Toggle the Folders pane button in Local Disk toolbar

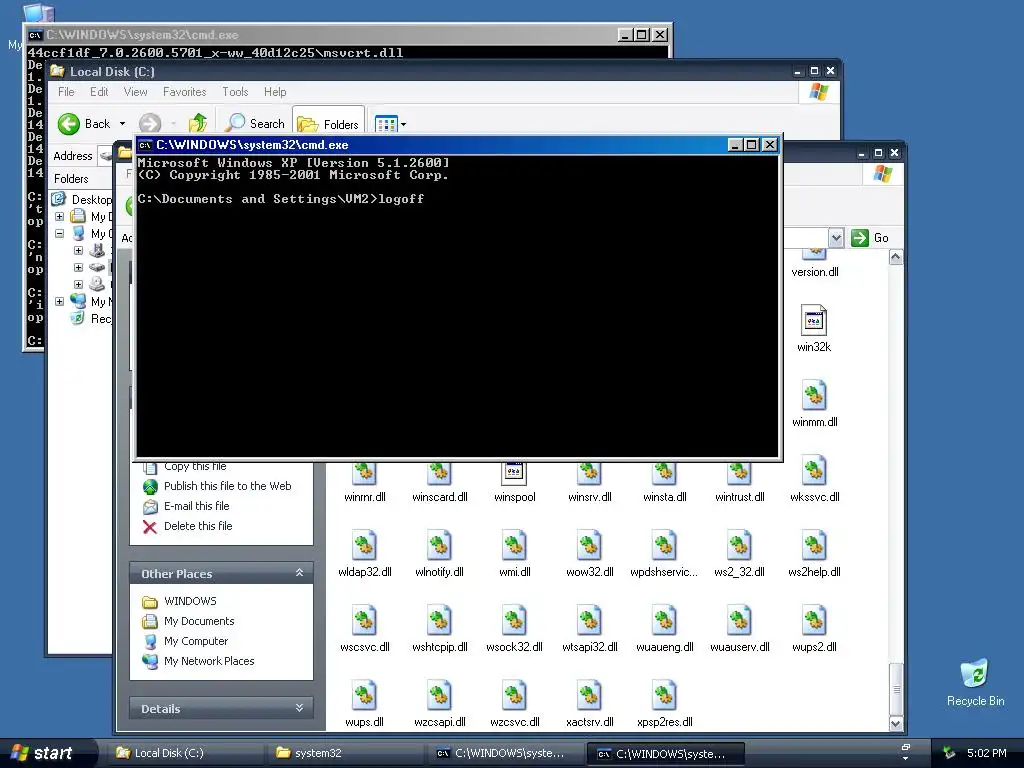[328, 123]
